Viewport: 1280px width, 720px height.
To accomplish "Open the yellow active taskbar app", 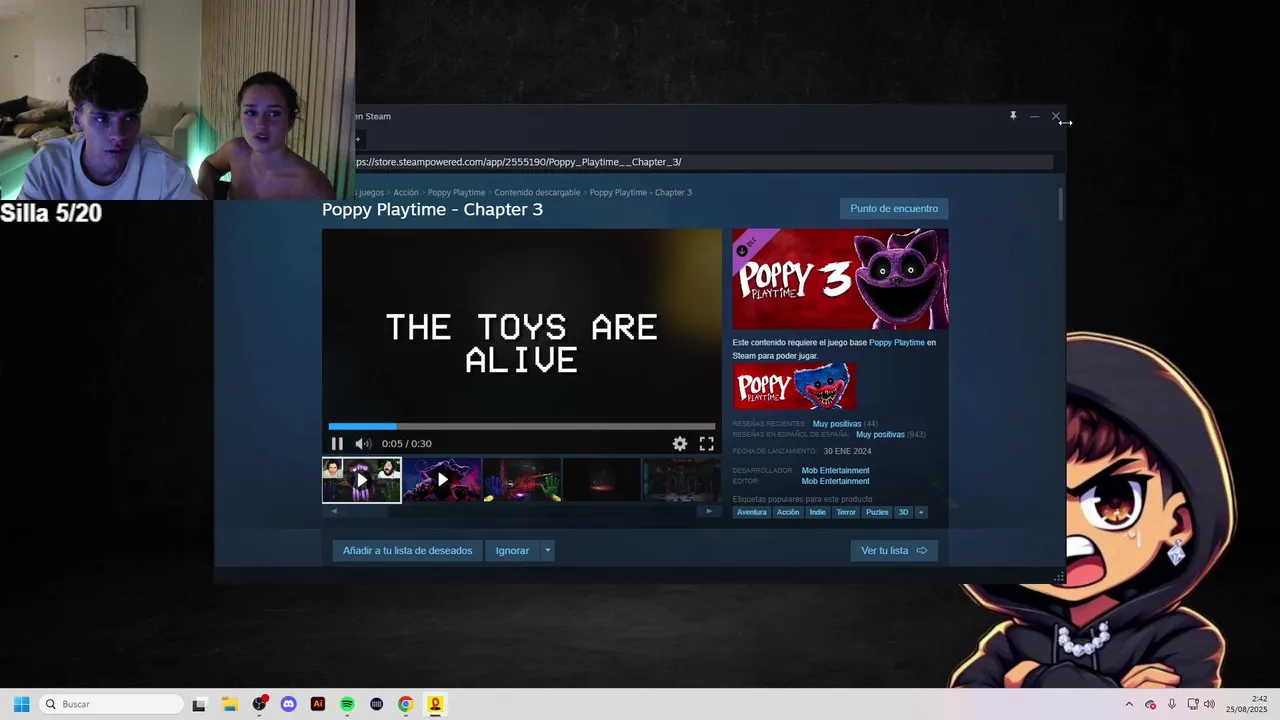I will click(435, 704).
